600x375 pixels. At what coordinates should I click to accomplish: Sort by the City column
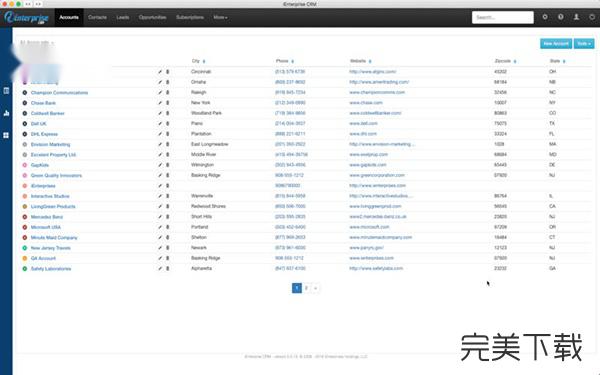198,61
